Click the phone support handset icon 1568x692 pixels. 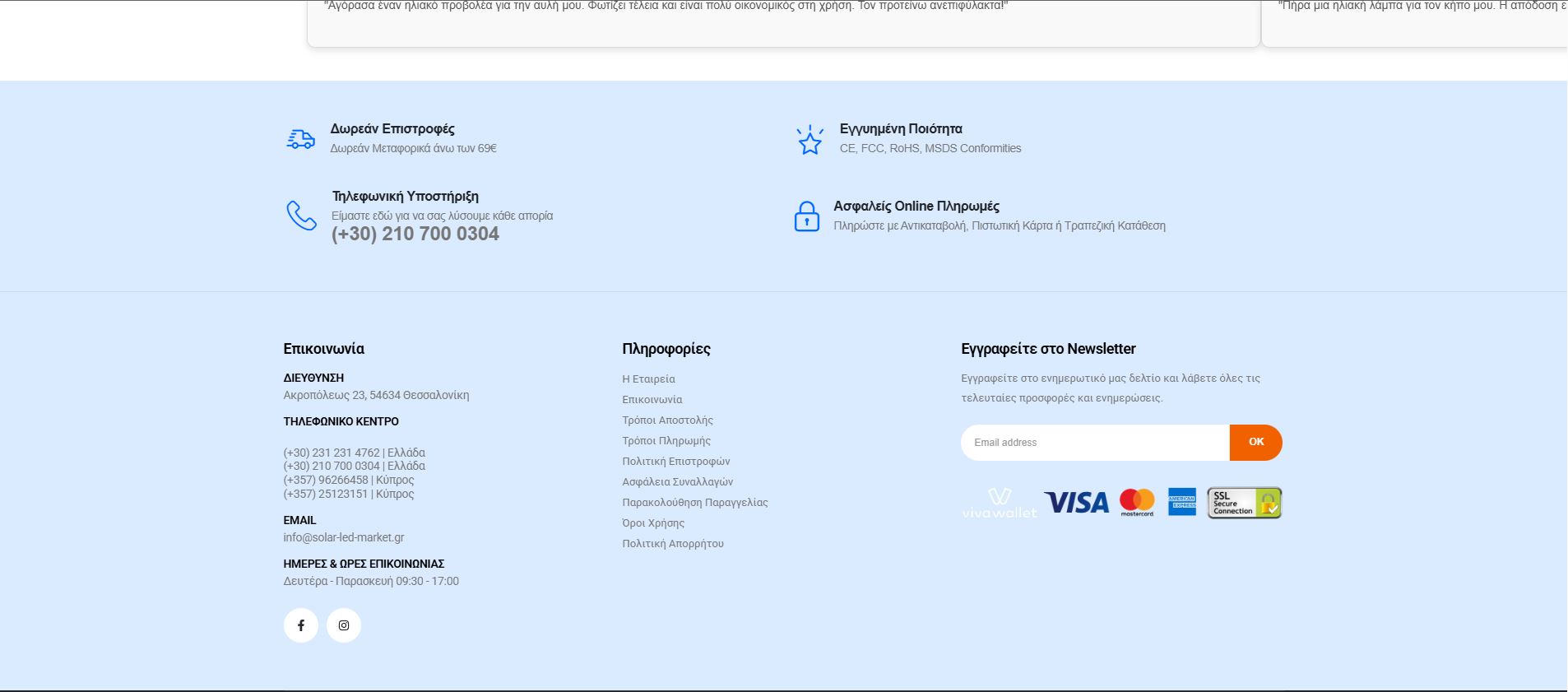click(x=301, y=216)
